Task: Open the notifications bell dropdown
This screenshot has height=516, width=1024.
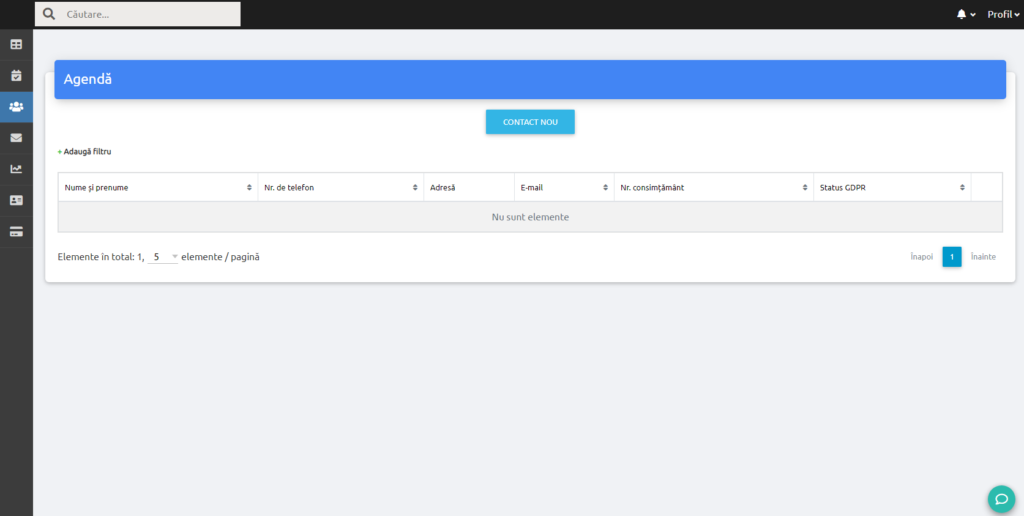Action: pos(966,14)
